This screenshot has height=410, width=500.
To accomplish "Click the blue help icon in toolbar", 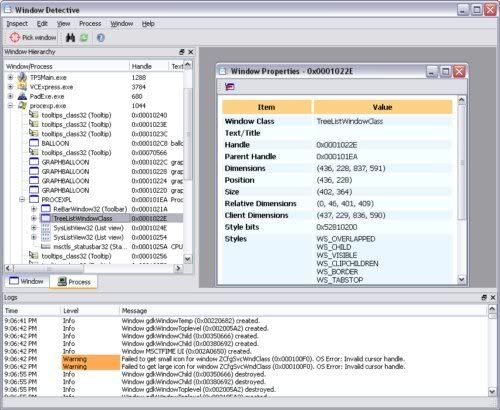I will 101,38.
